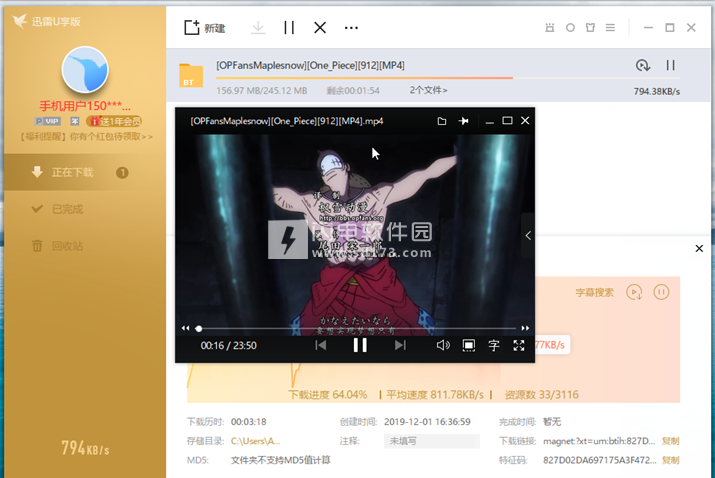This screenshot has height=478, width=715.
Task: Pause the One_Piece task in row
Action: (670, 65)
